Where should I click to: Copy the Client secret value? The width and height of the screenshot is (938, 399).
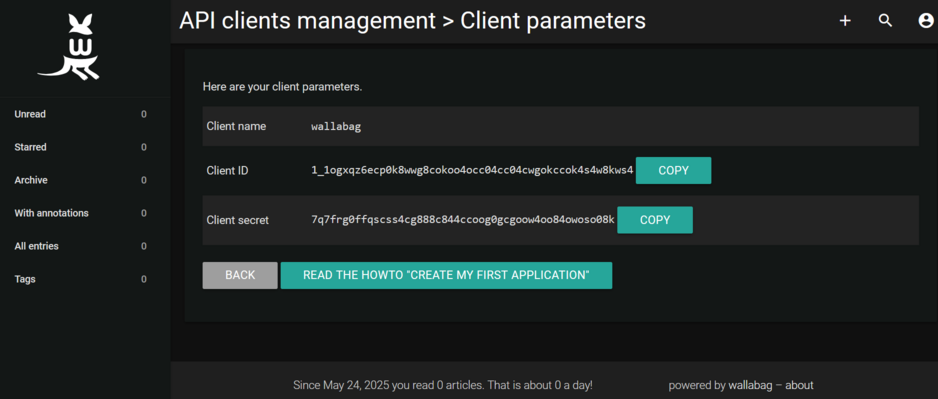click(x=655, y=220)
